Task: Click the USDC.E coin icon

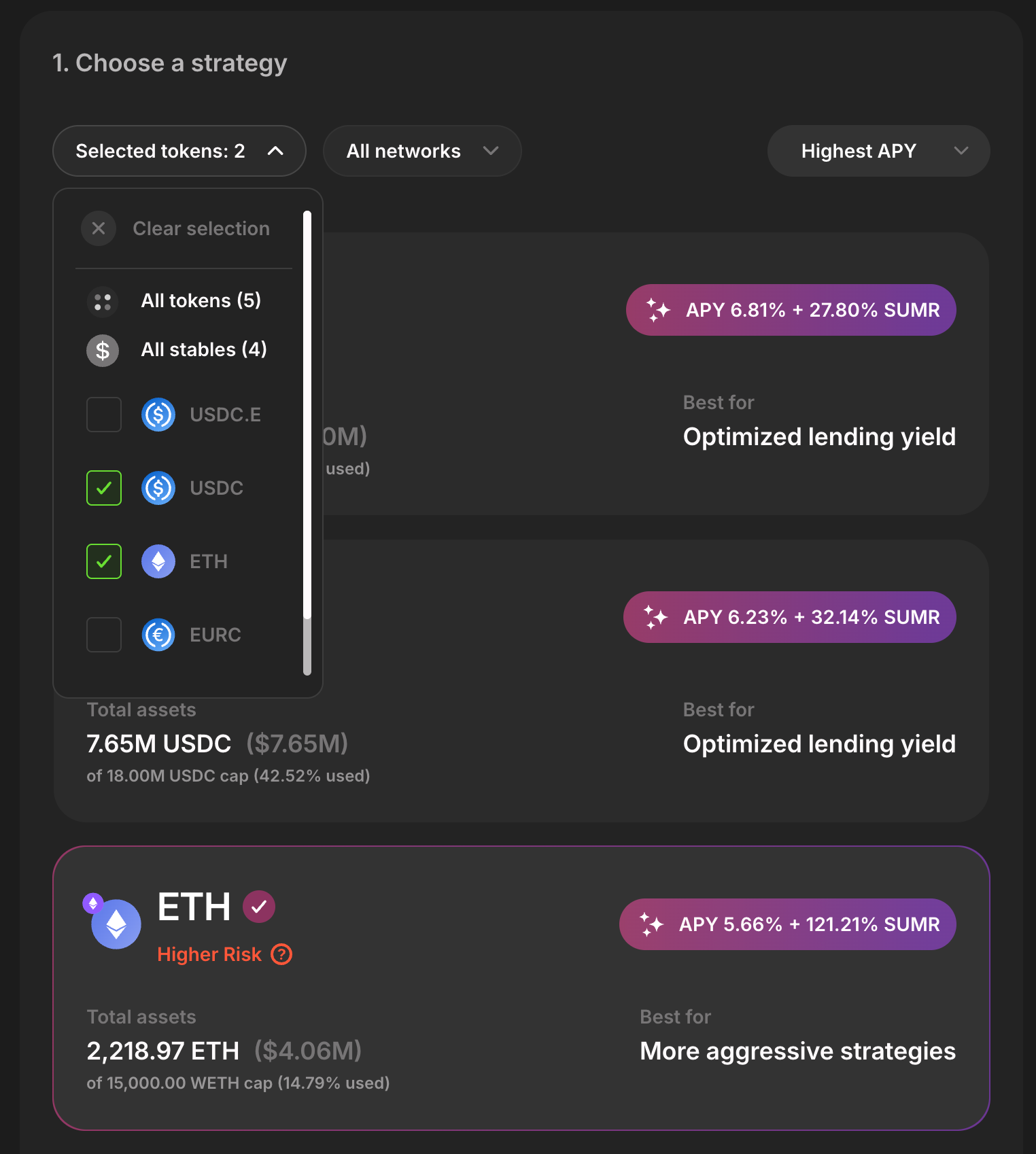Action: click(x=158, y=415)
